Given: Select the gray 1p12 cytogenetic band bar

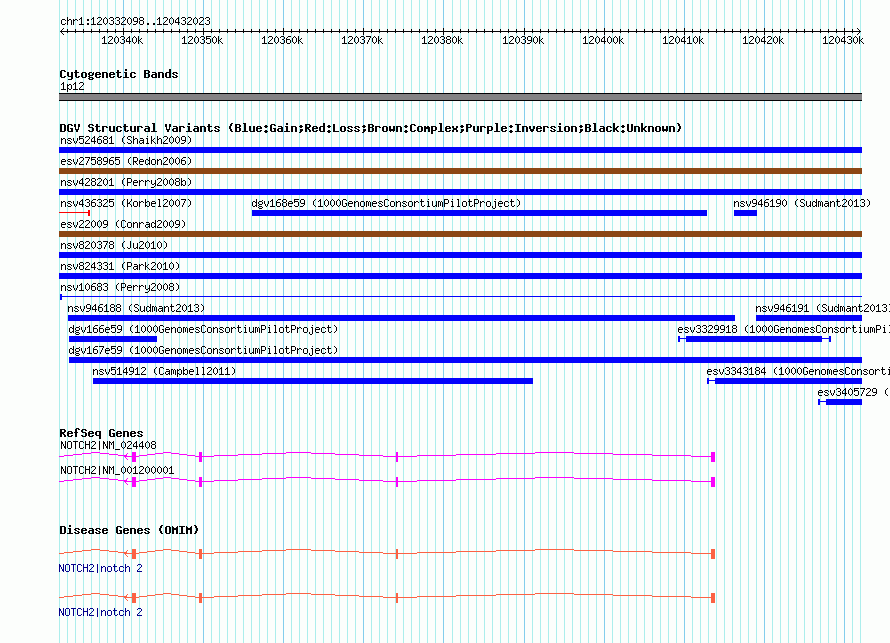Looking at the screenshot, I should [460, 97].
